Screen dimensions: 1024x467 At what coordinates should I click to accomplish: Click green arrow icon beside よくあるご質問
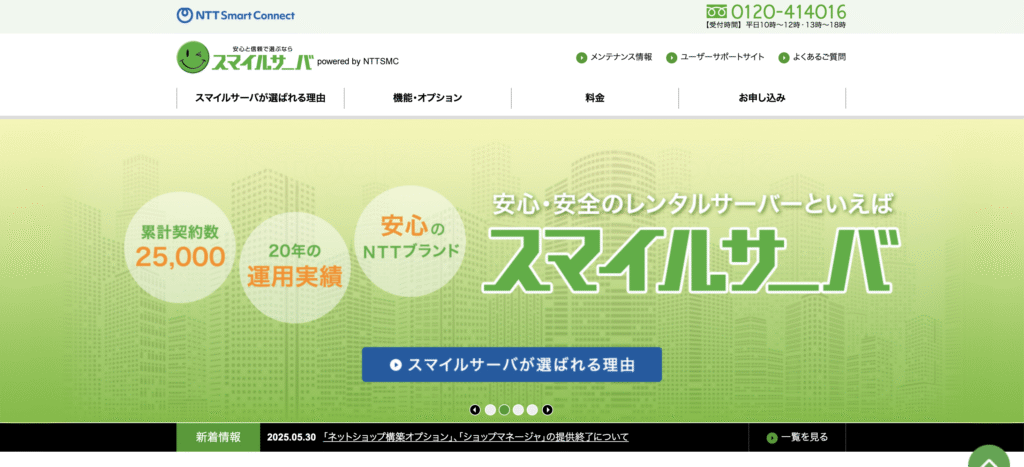click(784, 57)
